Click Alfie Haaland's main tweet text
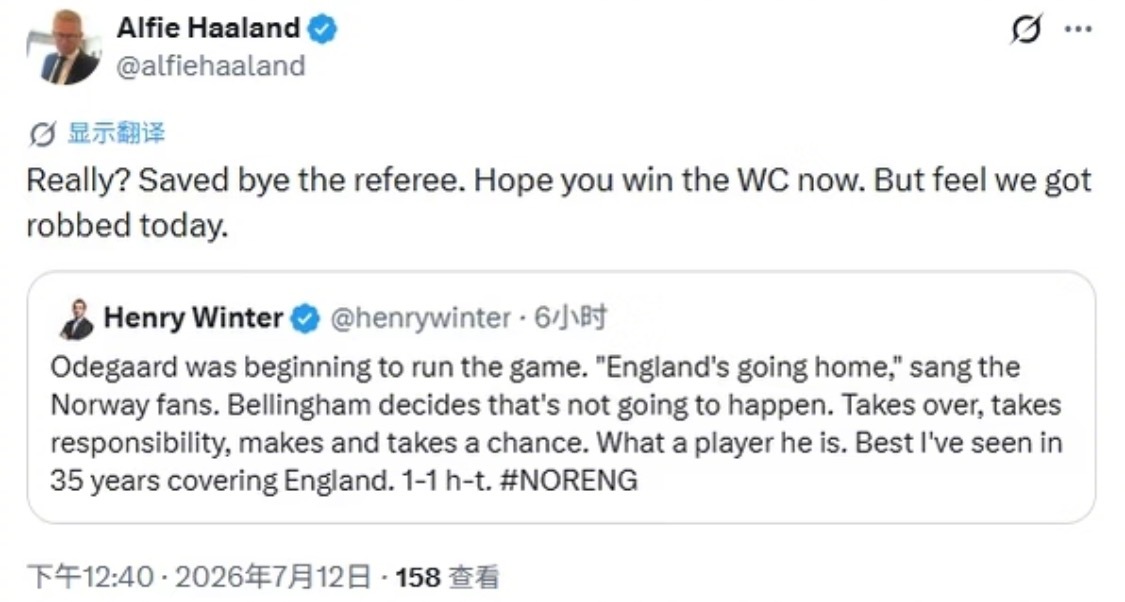Viewport: 1125px width, 602px height. (559, 202)
